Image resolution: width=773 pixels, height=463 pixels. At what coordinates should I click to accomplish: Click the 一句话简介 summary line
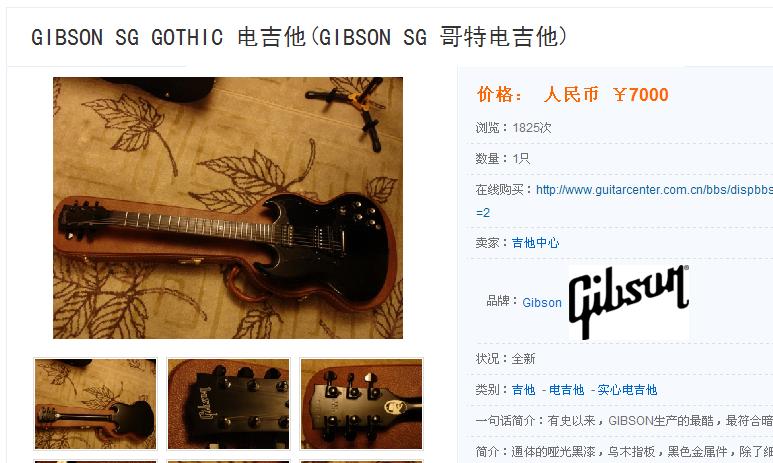pos(624,421)
